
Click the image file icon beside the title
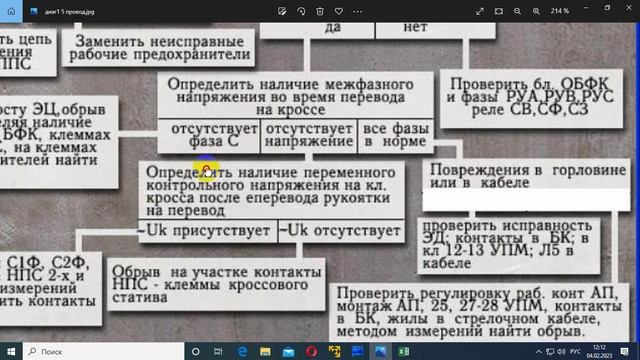[34, 11]
